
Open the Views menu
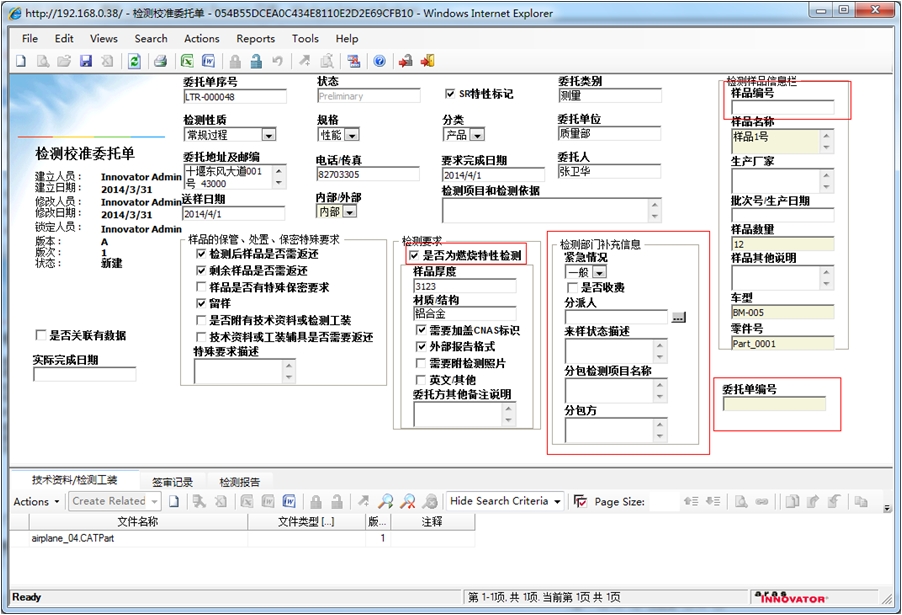(104, 39)
